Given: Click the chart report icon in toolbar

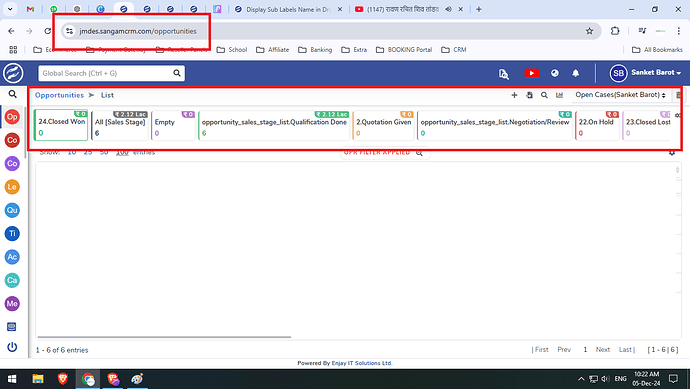Looking at the screenshot, I should [559, 95].
